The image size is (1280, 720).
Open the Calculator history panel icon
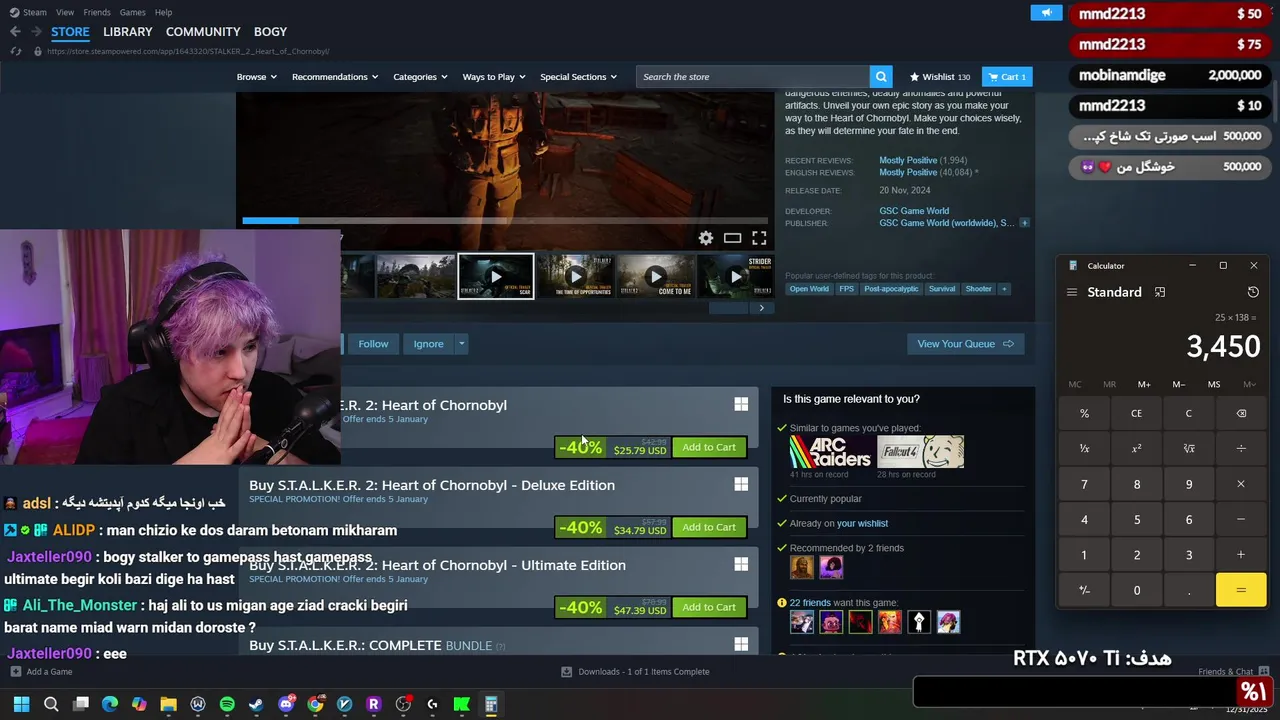tap(1253, 292)
